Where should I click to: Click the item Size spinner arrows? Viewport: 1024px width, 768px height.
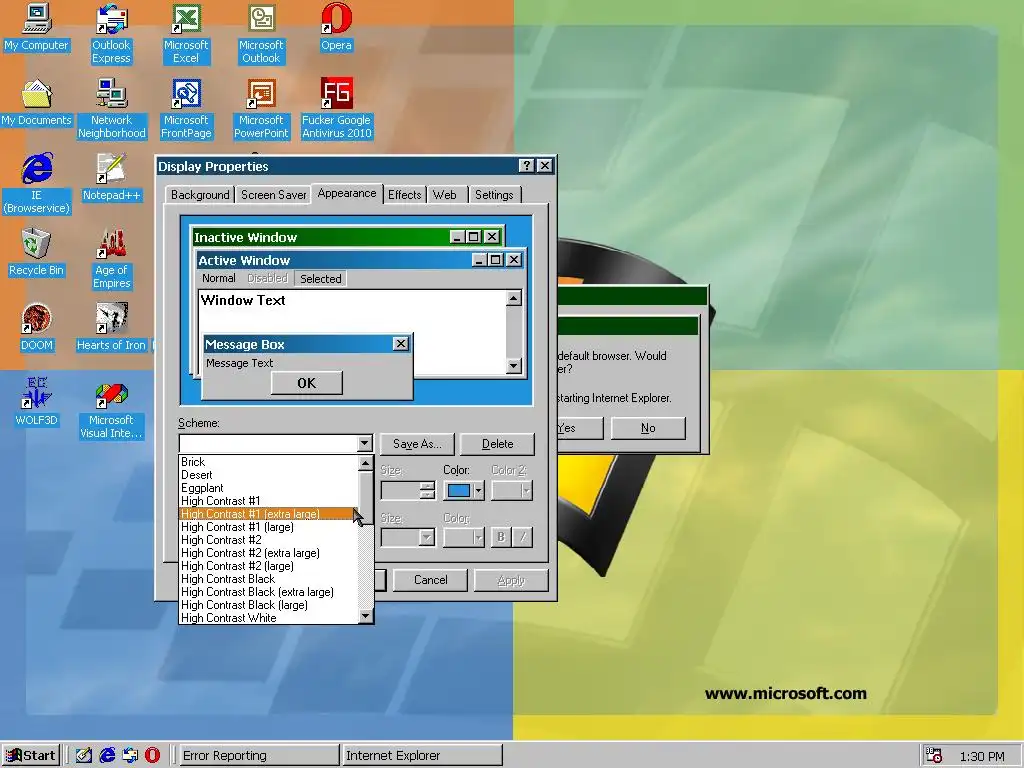tap(427, 490)
